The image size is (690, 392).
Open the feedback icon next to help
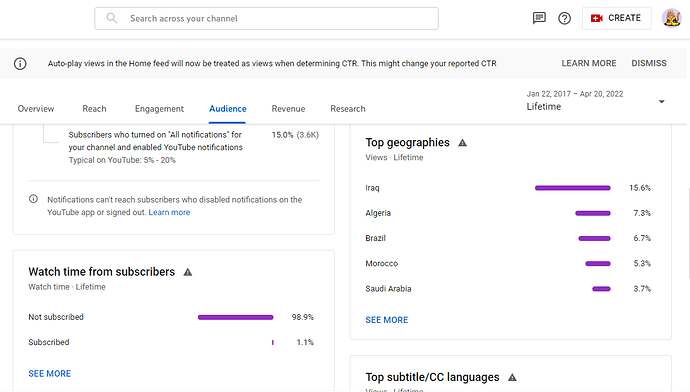tap(539, 18)
